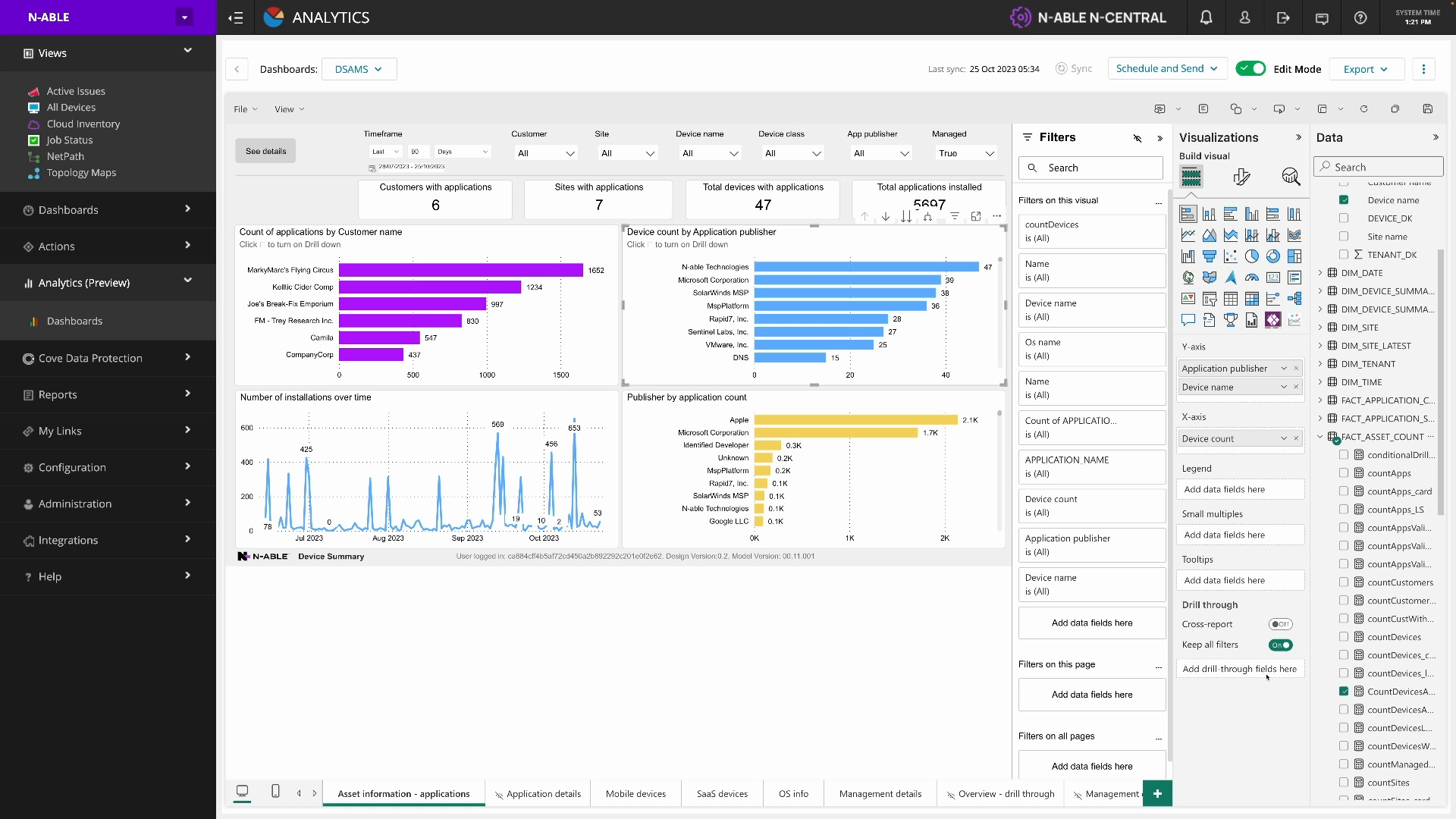The height and width of the screenshot is (819, 1456).
Task: Select the treemap visual type
Action: click(x=1294, y=256)
